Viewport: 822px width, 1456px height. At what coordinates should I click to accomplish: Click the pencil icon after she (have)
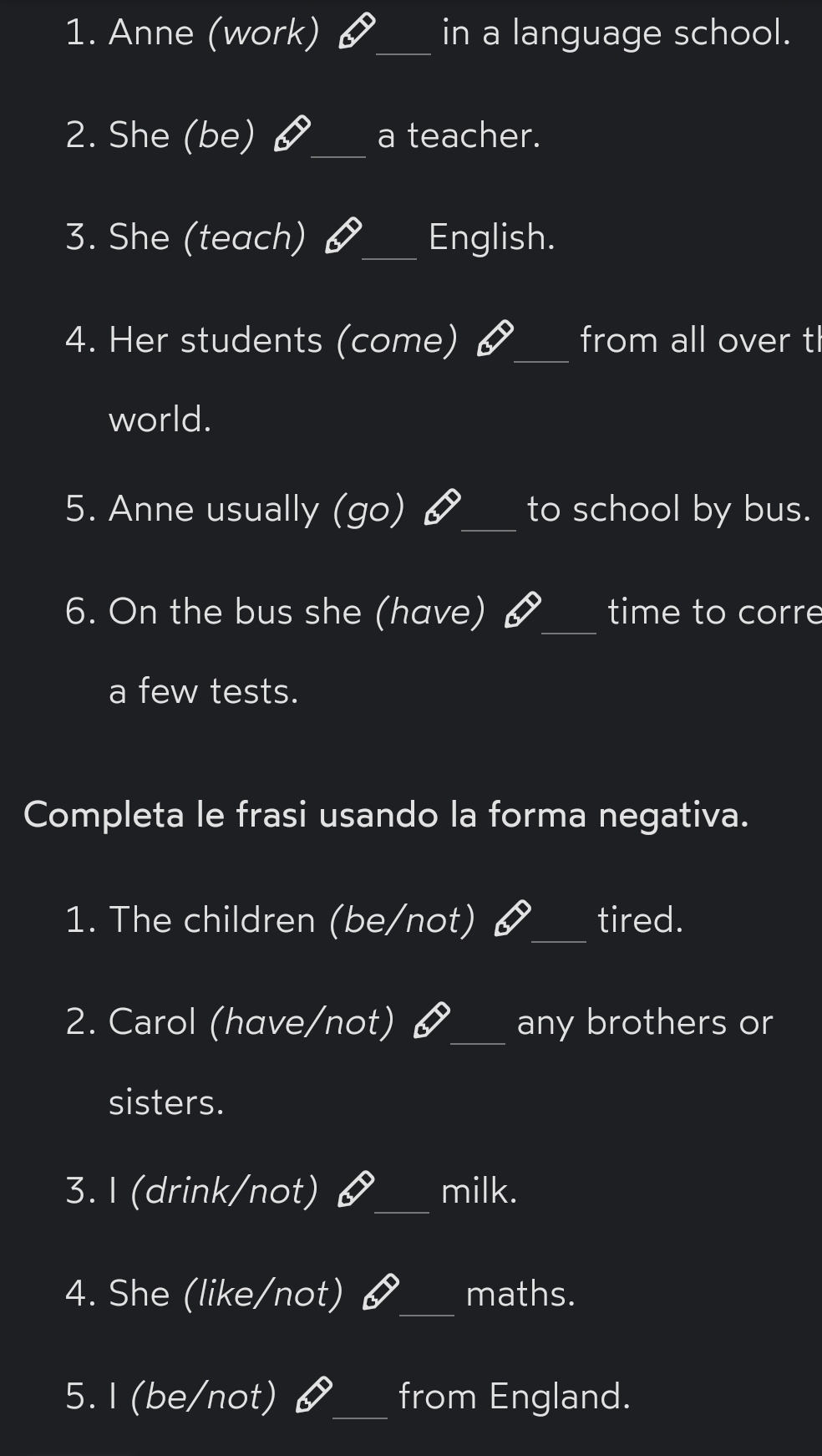523,611
